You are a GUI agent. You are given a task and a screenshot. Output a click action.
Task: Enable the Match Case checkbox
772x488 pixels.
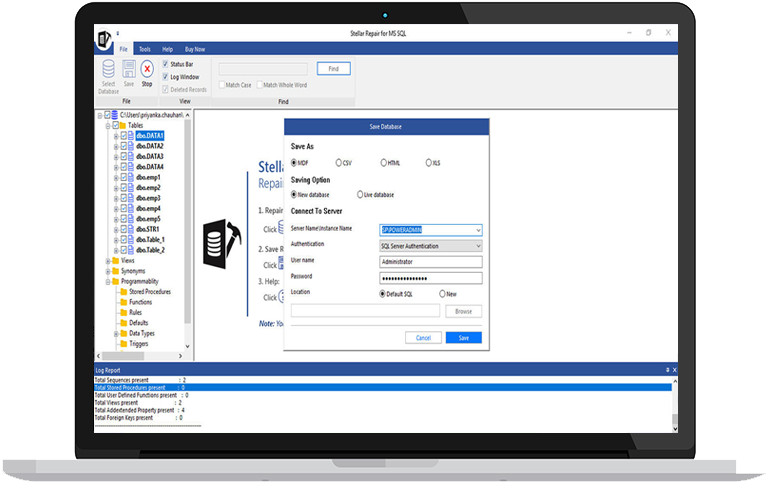(222, 85)
